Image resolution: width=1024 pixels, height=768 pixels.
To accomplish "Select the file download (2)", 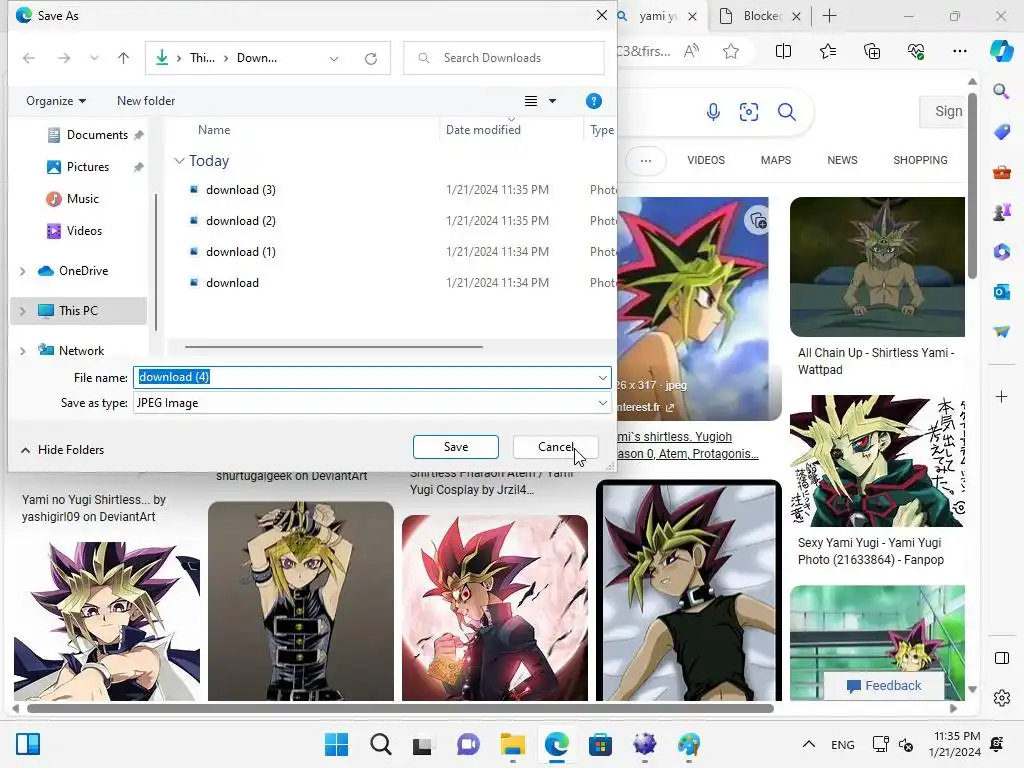I will (240, 221).
